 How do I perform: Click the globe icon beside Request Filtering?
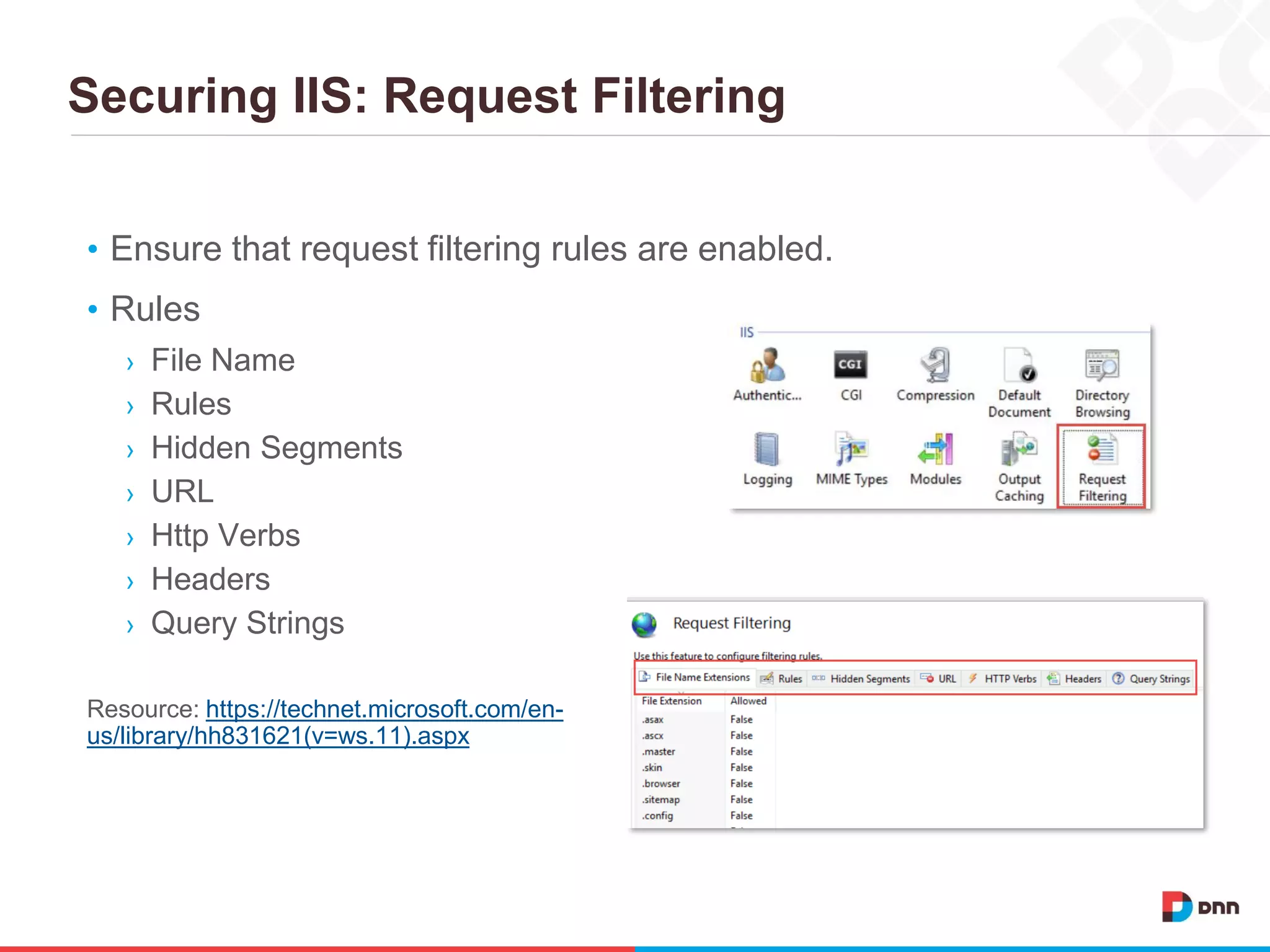[644, 624]
